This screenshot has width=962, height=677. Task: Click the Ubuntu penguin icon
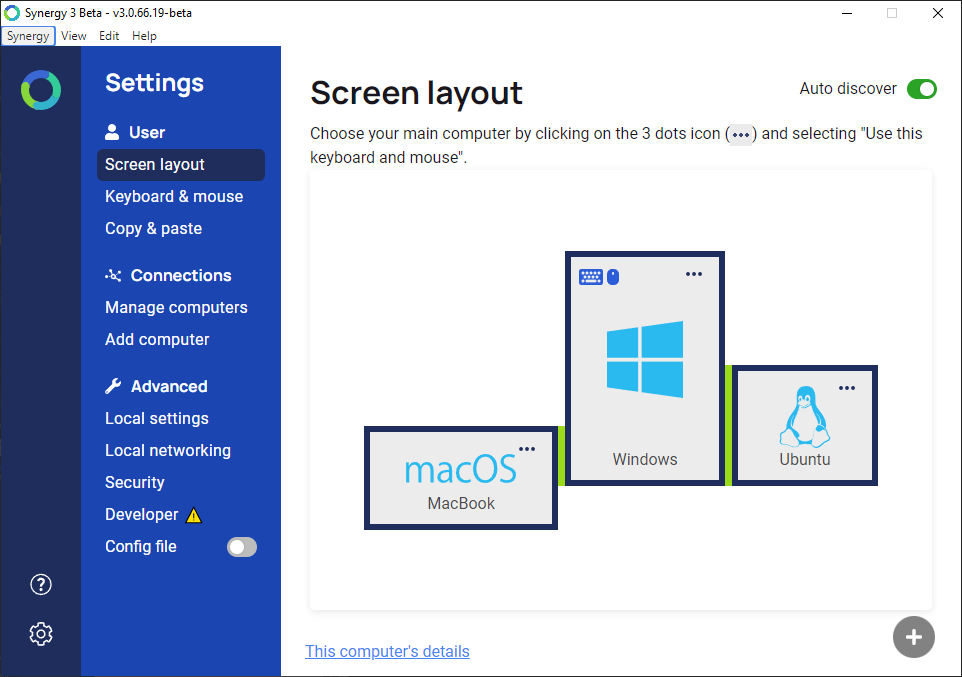(804, 418)
